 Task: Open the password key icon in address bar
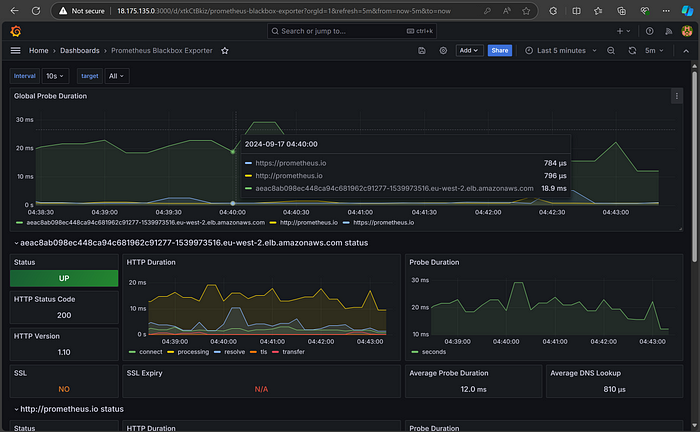(x=487, y=11)
